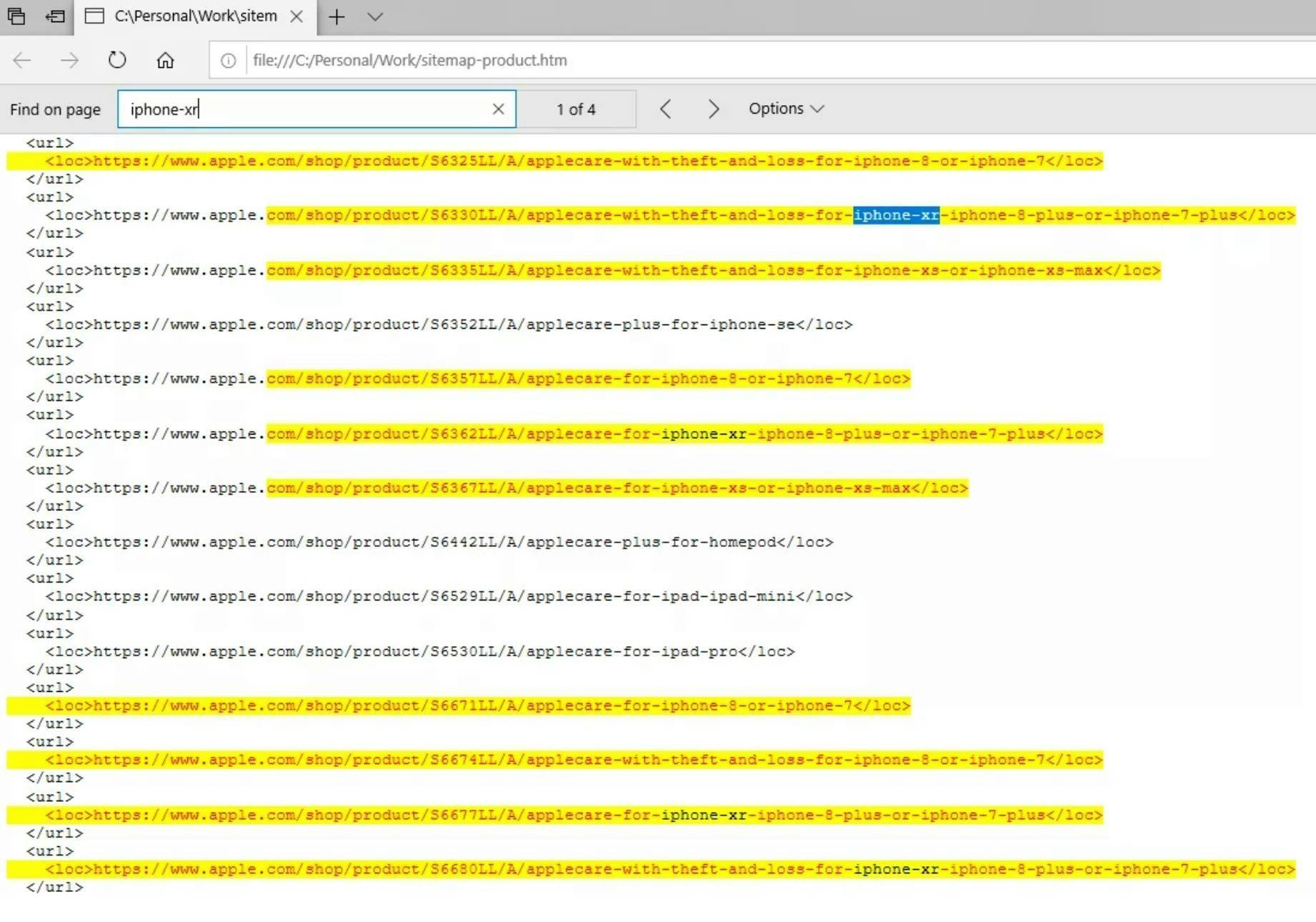Close the sitemap-product tab
The image size is (1316, 922).
pyautogui.click(x=296, y=16)
